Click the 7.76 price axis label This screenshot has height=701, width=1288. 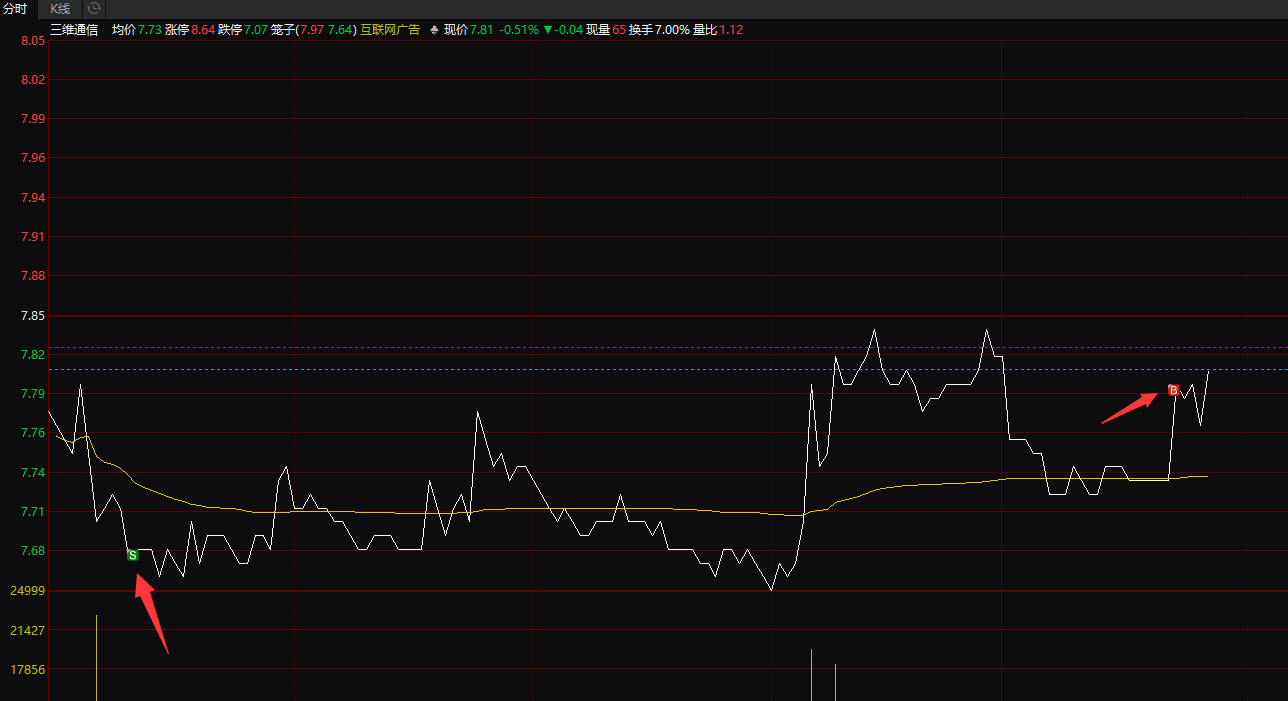pos(33,433)
